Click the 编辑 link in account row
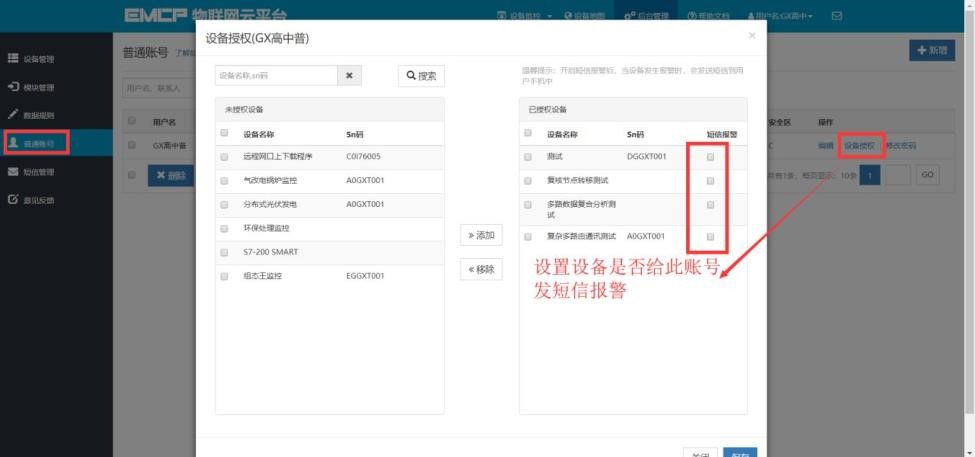 [825, 145]
